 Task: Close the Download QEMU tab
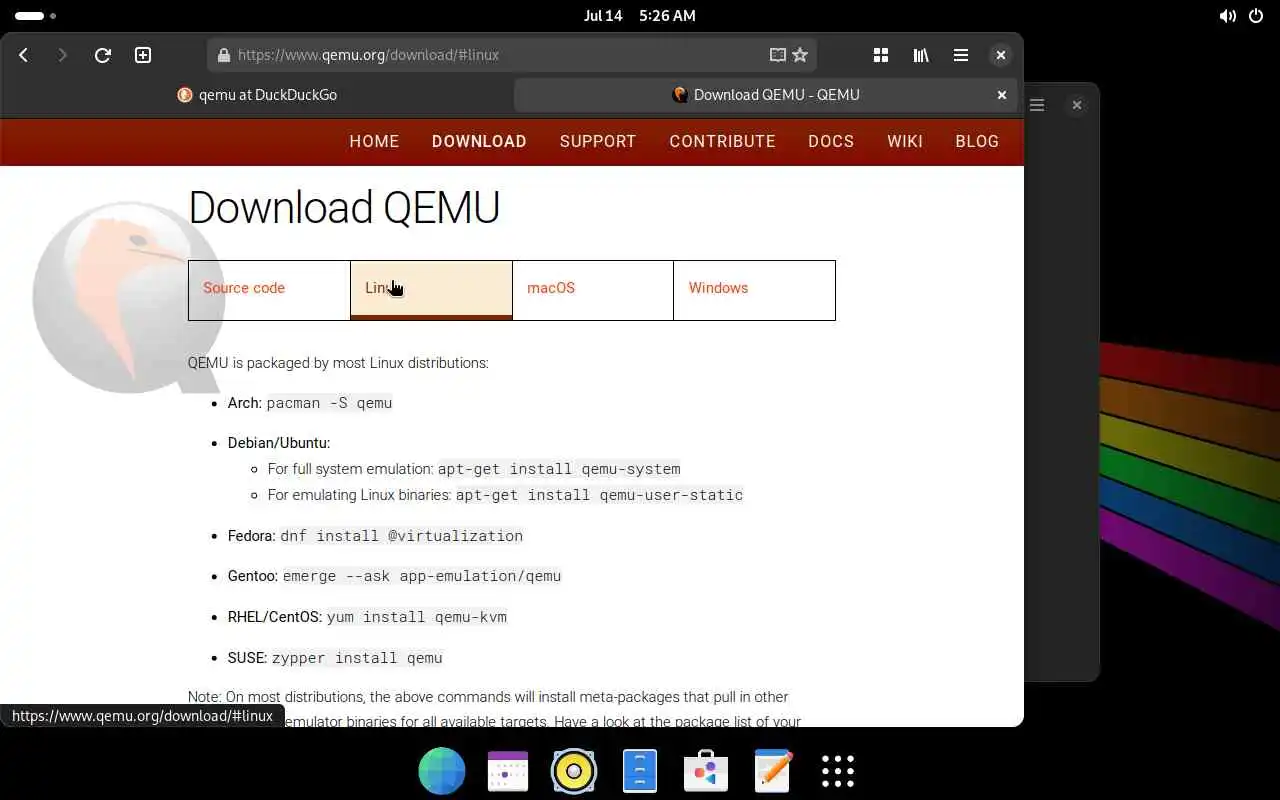1002,95
